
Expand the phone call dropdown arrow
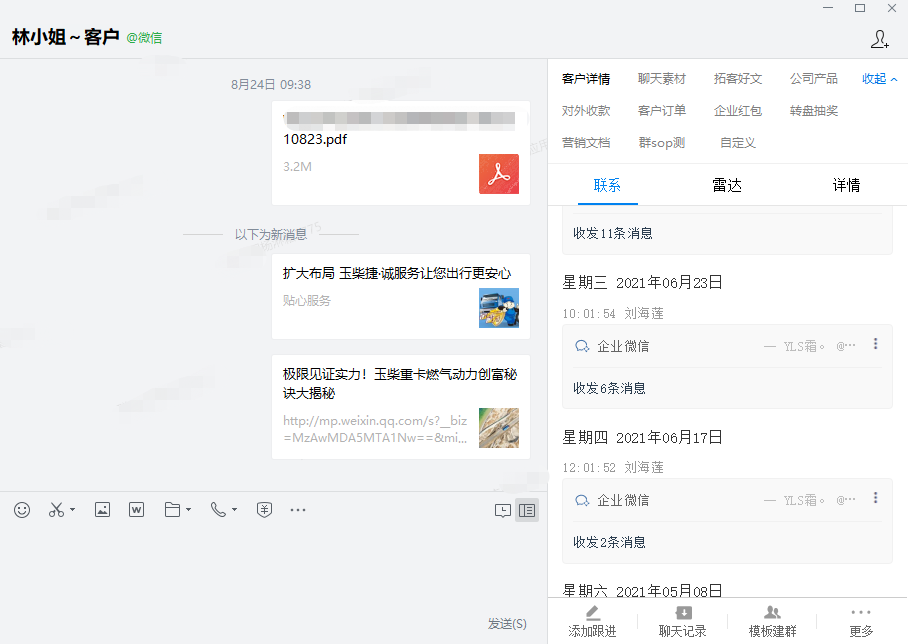coord(234,510)
